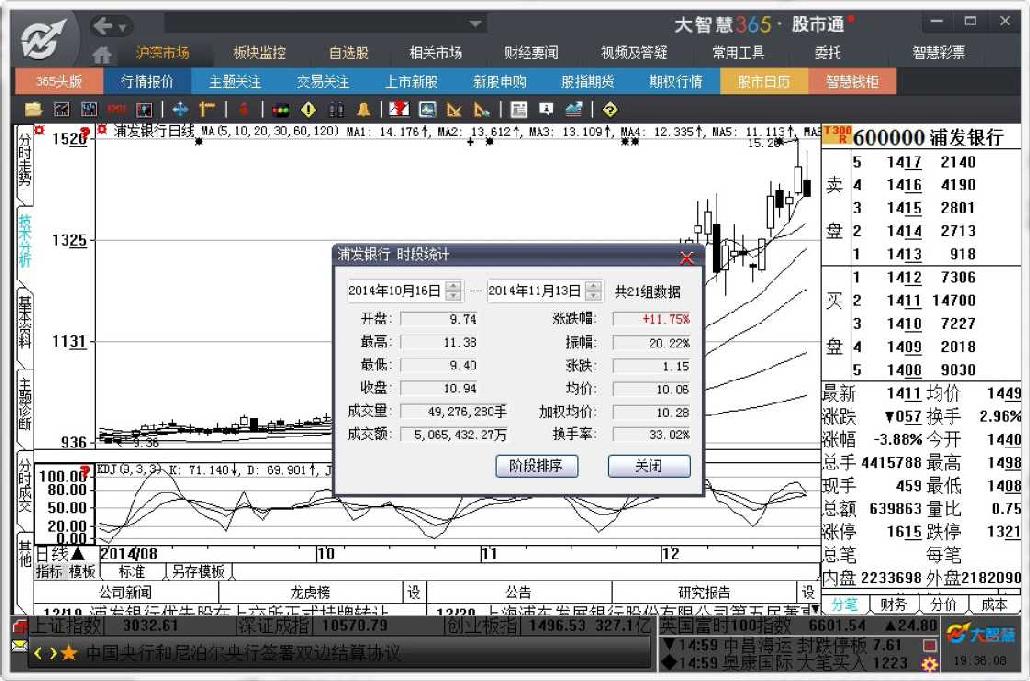Open the 分价 tab in quote panel

943,604
